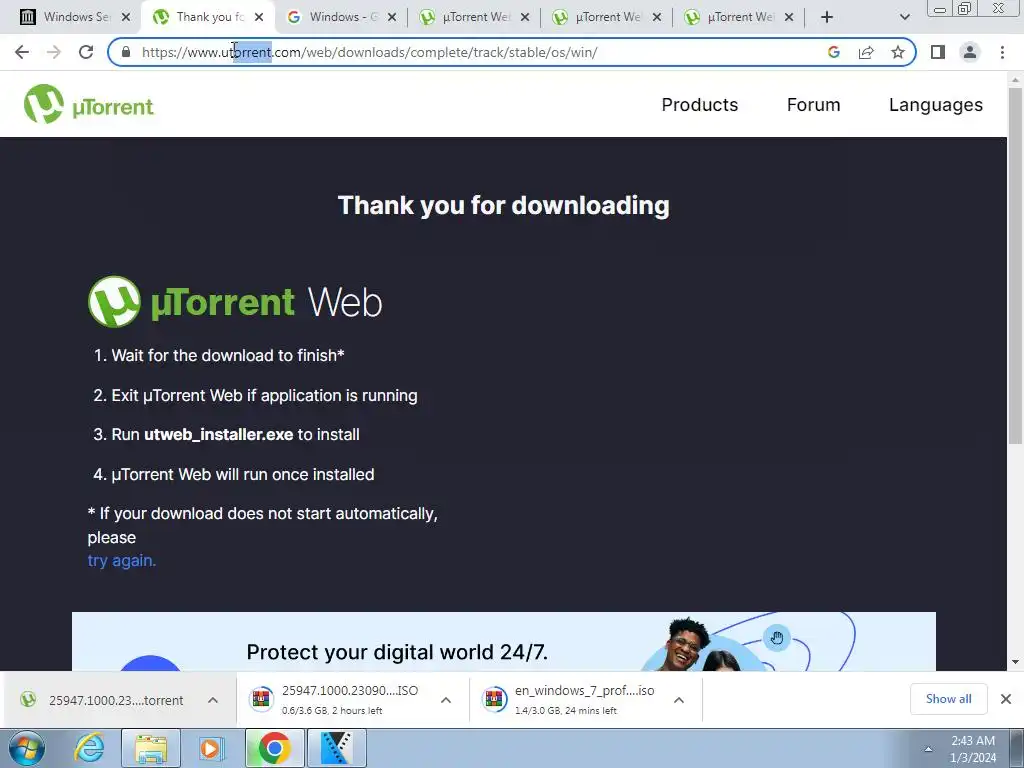
Task: Click the Chrome taskbar icon
Action: pos(274,748)
